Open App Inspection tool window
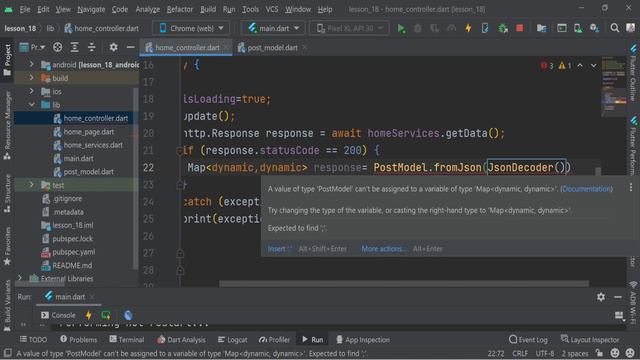Screen dimensions: 640x360 coord(363,340)
